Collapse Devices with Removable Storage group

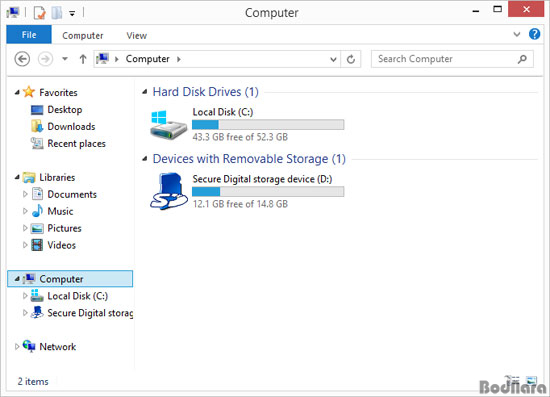click(x=145, y=159)
